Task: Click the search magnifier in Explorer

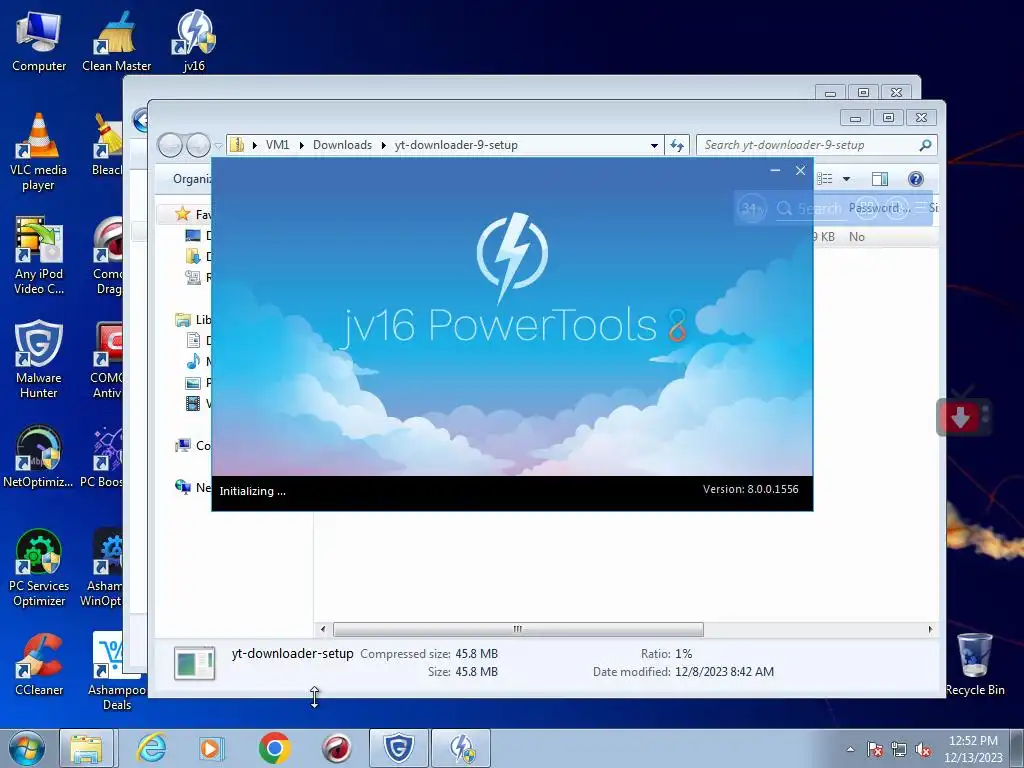Action: 925,145
